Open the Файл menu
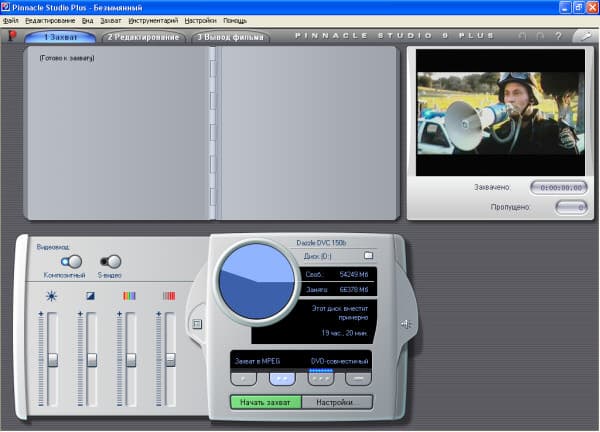Screen dimensions: 600x432 click(x=10, y=21)
